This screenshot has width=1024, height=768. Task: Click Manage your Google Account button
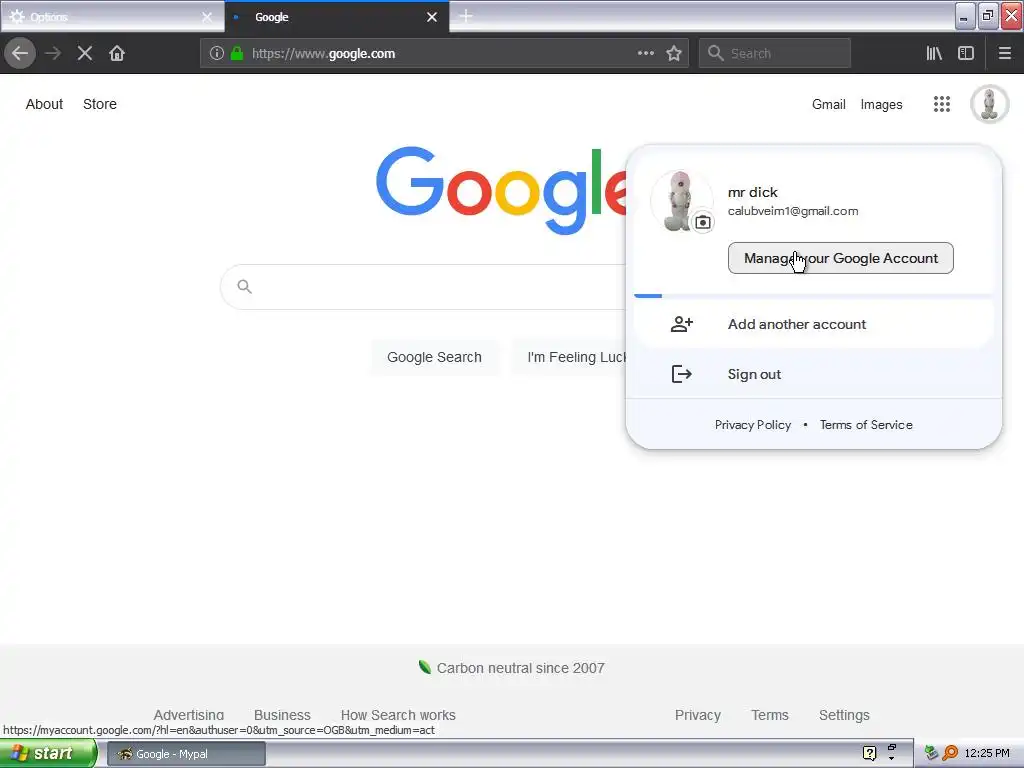pyautogui.click(x=840, y=258)
